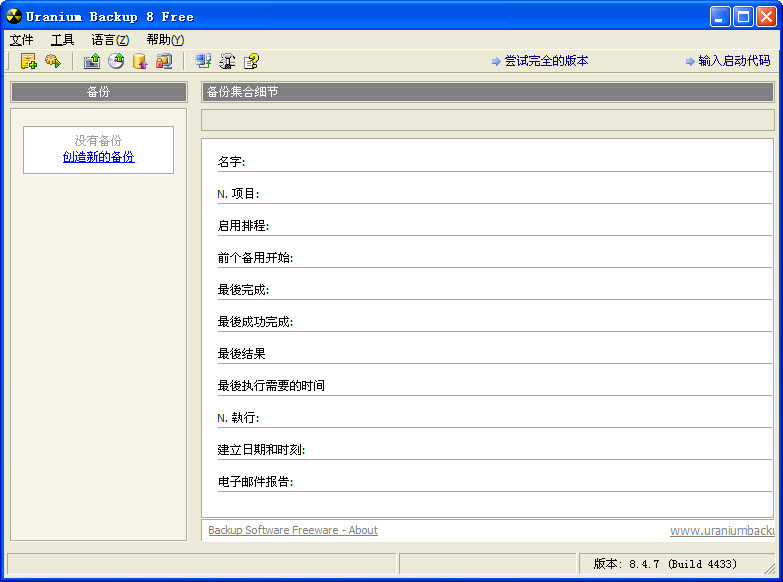Click the run backup gears icon
Viewport: 783px width, 582px height.
point(53,61)
